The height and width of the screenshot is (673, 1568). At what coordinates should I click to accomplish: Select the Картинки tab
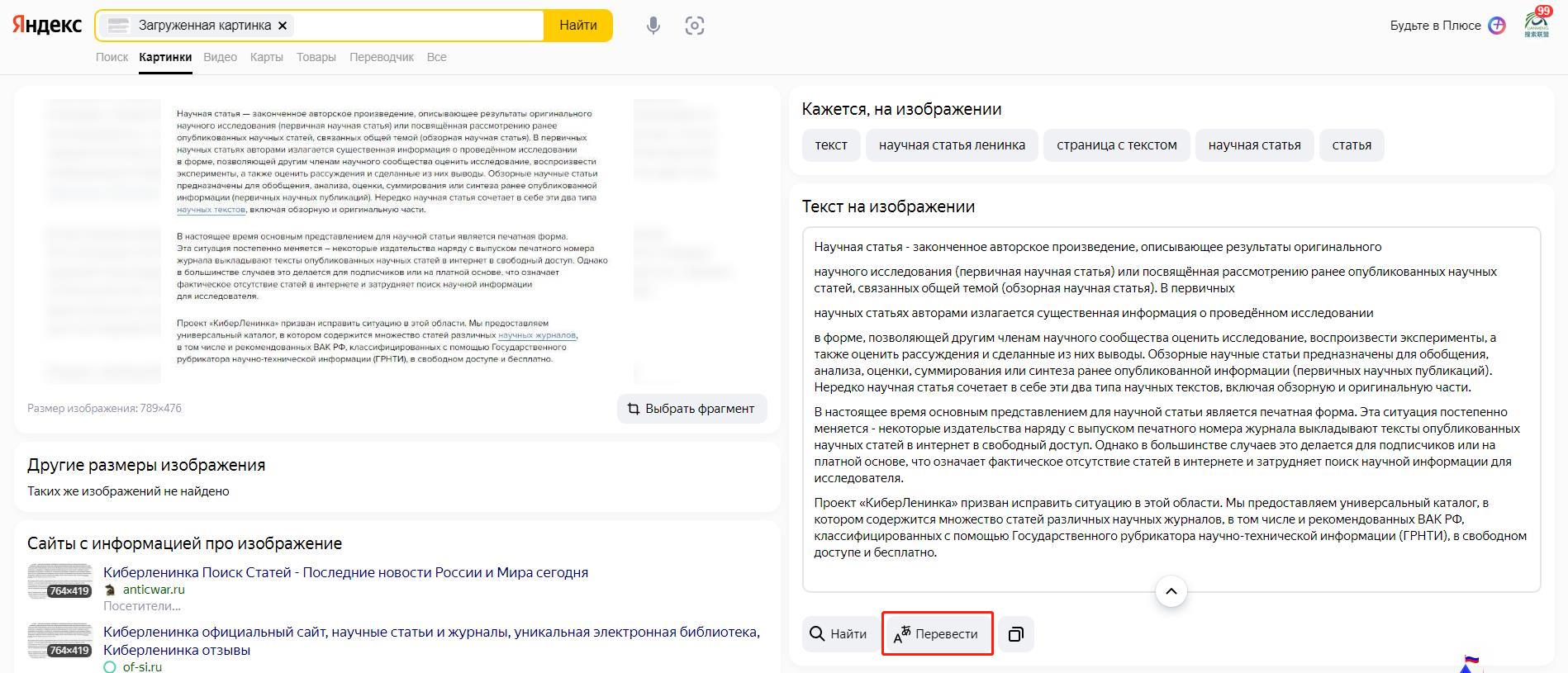click(165, 57)
